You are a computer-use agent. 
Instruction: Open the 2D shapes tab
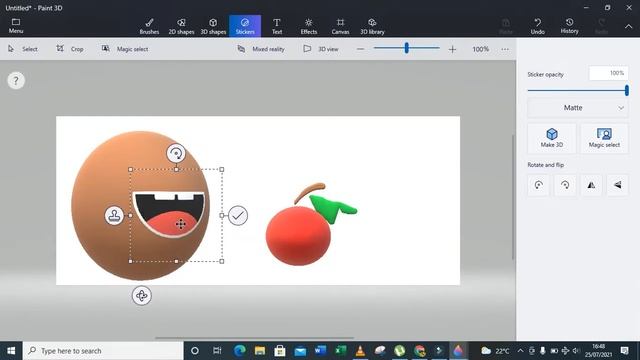tap(181, 26)
